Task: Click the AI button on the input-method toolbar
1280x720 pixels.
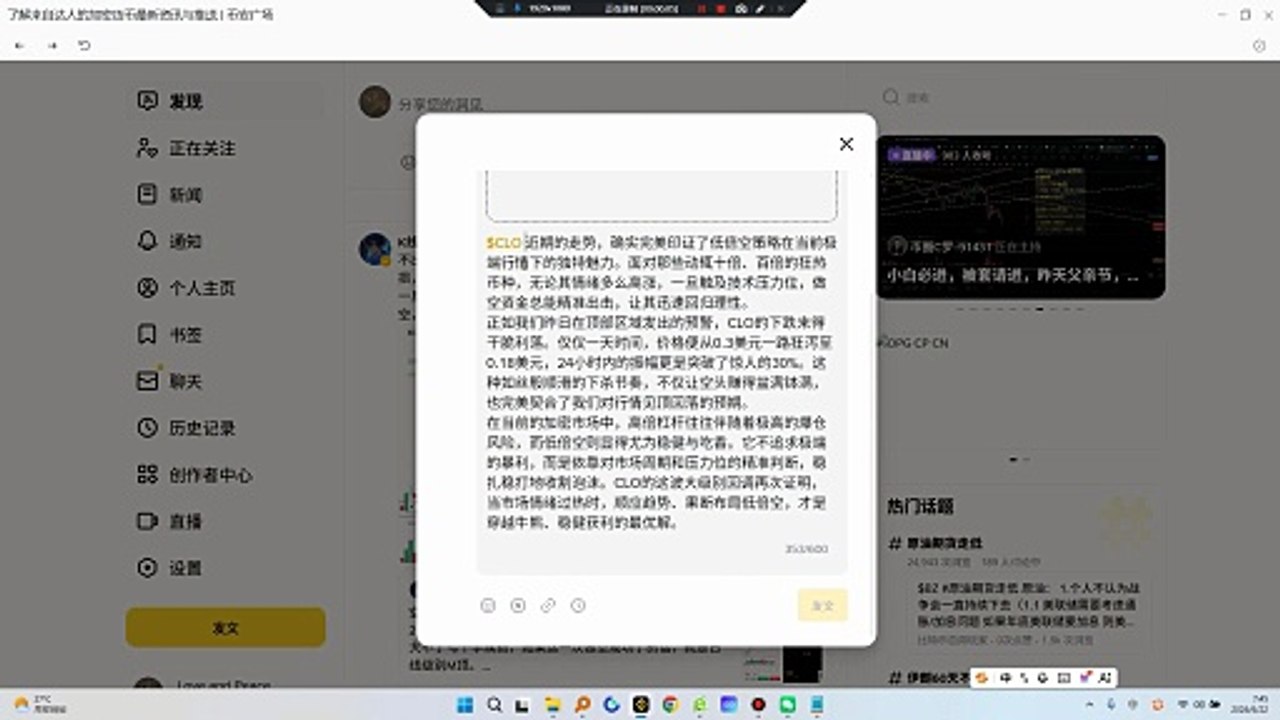Action: [1105, 678]
